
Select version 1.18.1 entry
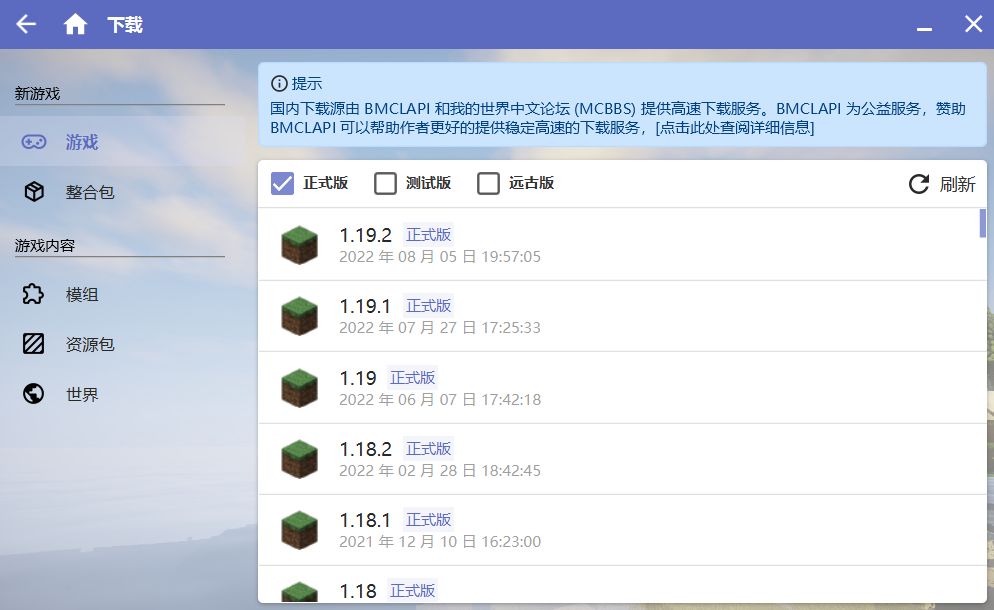pos(619,530)
